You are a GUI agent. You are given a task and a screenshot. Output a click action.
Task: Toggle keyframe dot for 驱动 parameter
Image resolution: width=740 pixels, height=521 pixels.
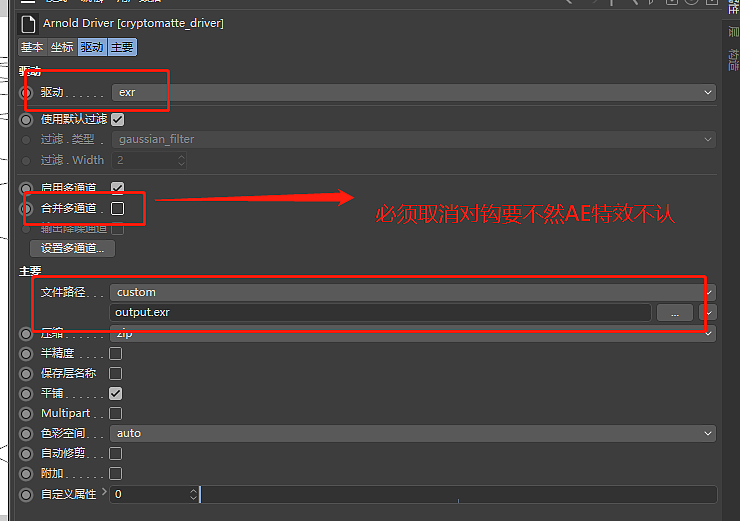[26, 92]
